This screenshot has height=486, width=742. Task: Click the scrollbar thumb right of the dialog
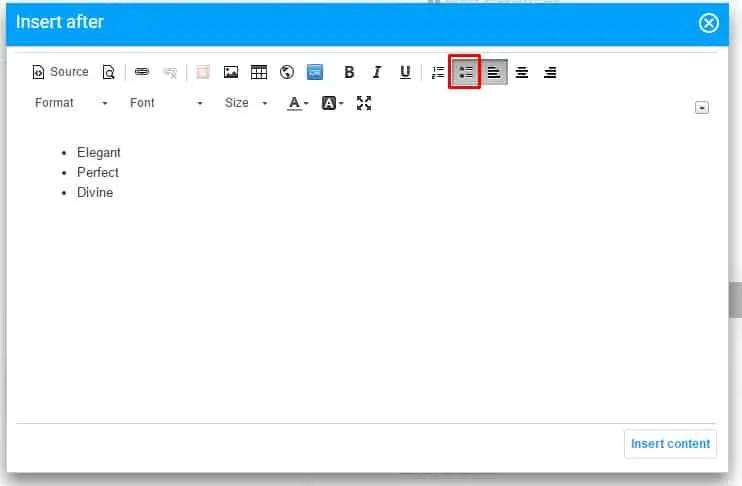tap(735, 300)
